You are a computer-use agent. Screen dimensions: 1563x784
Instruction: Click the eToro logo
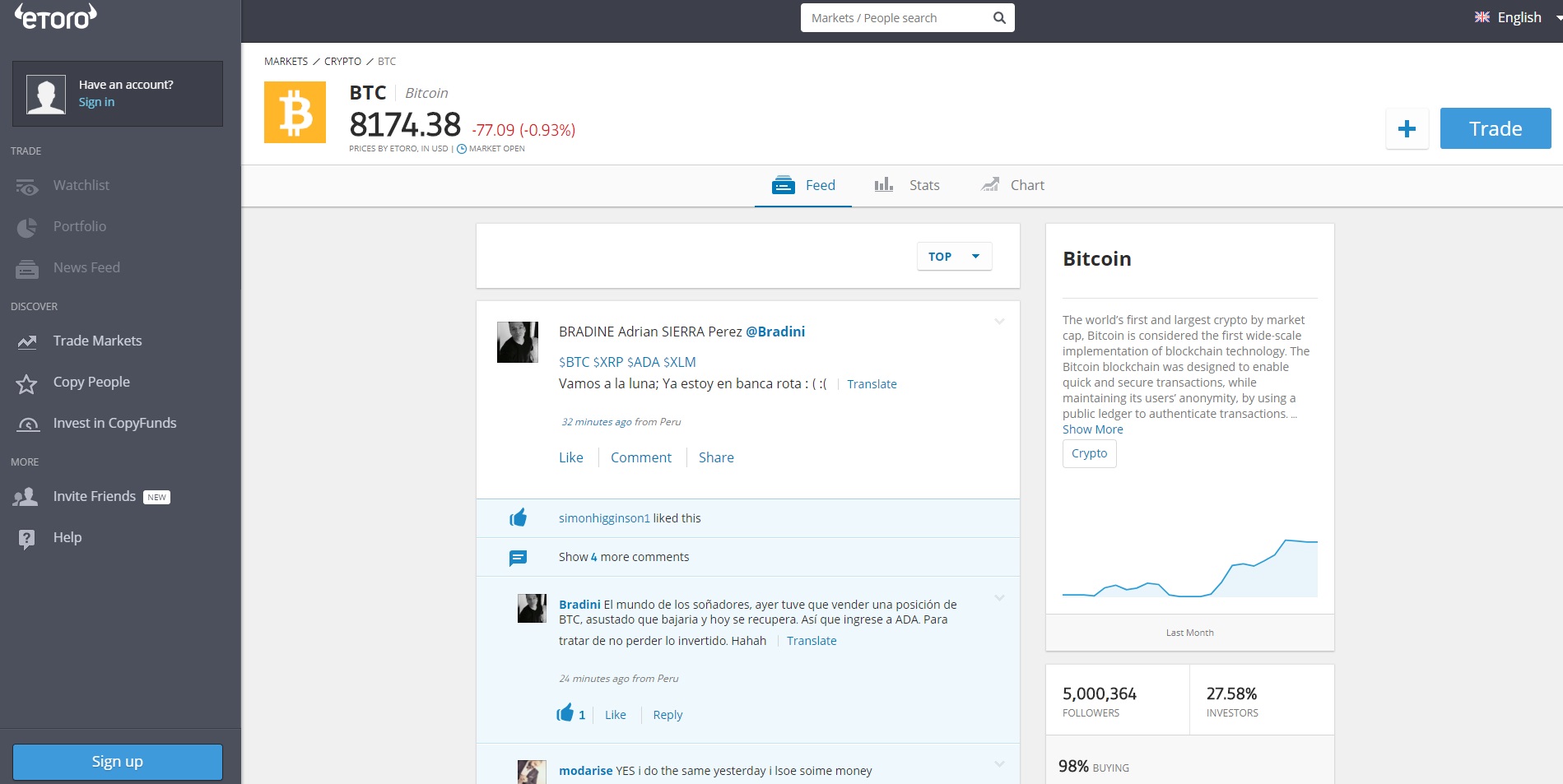click(x=56, y=17)
